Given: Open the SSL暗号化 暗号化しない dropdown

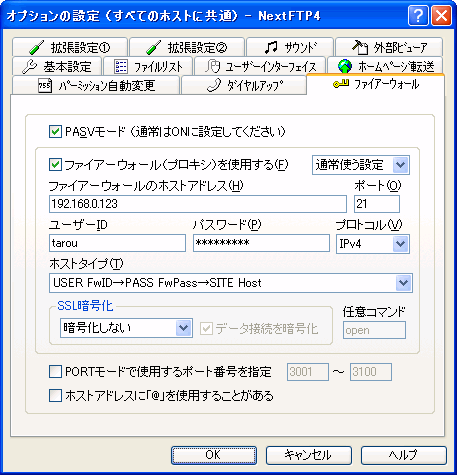Looking at the screenshot, I should [126, 328].
